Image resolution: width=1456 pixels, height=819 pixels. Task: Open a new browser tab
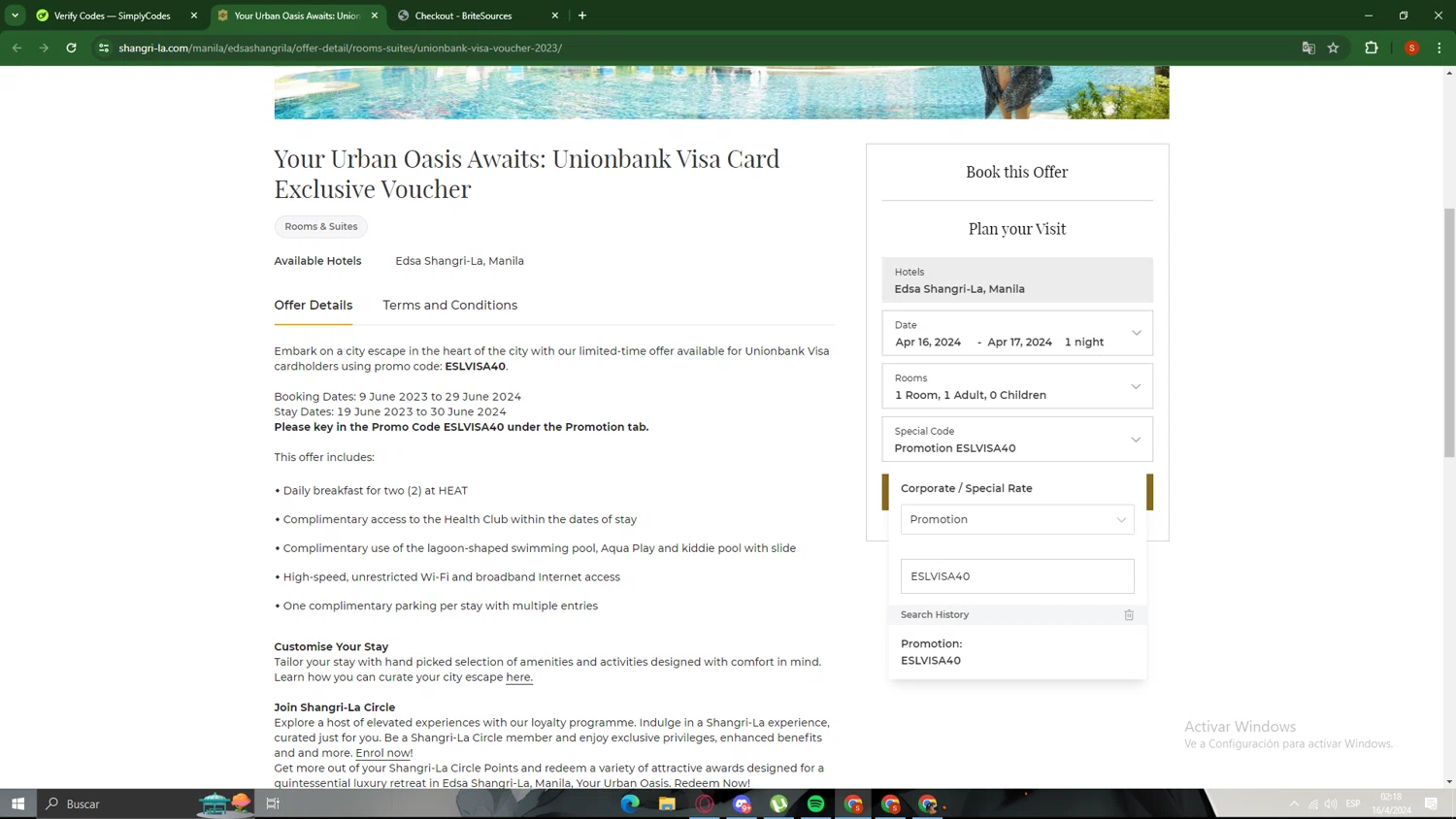[582, 16]
